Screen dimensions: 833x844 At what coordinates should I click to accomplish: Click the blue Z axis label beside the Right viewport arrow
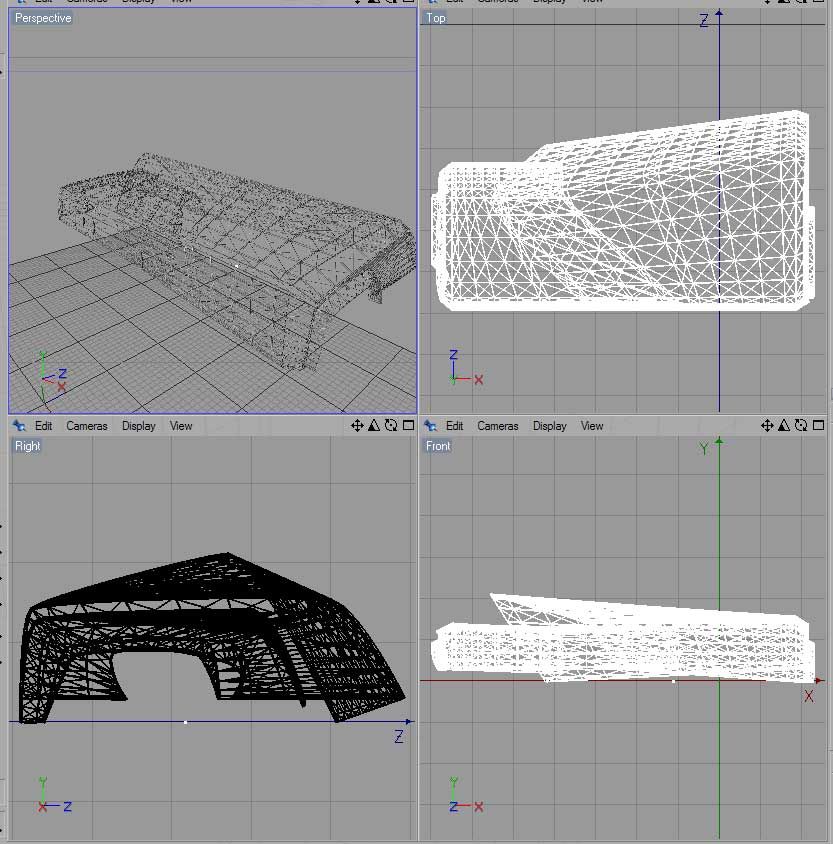click(x=399, y=737)
